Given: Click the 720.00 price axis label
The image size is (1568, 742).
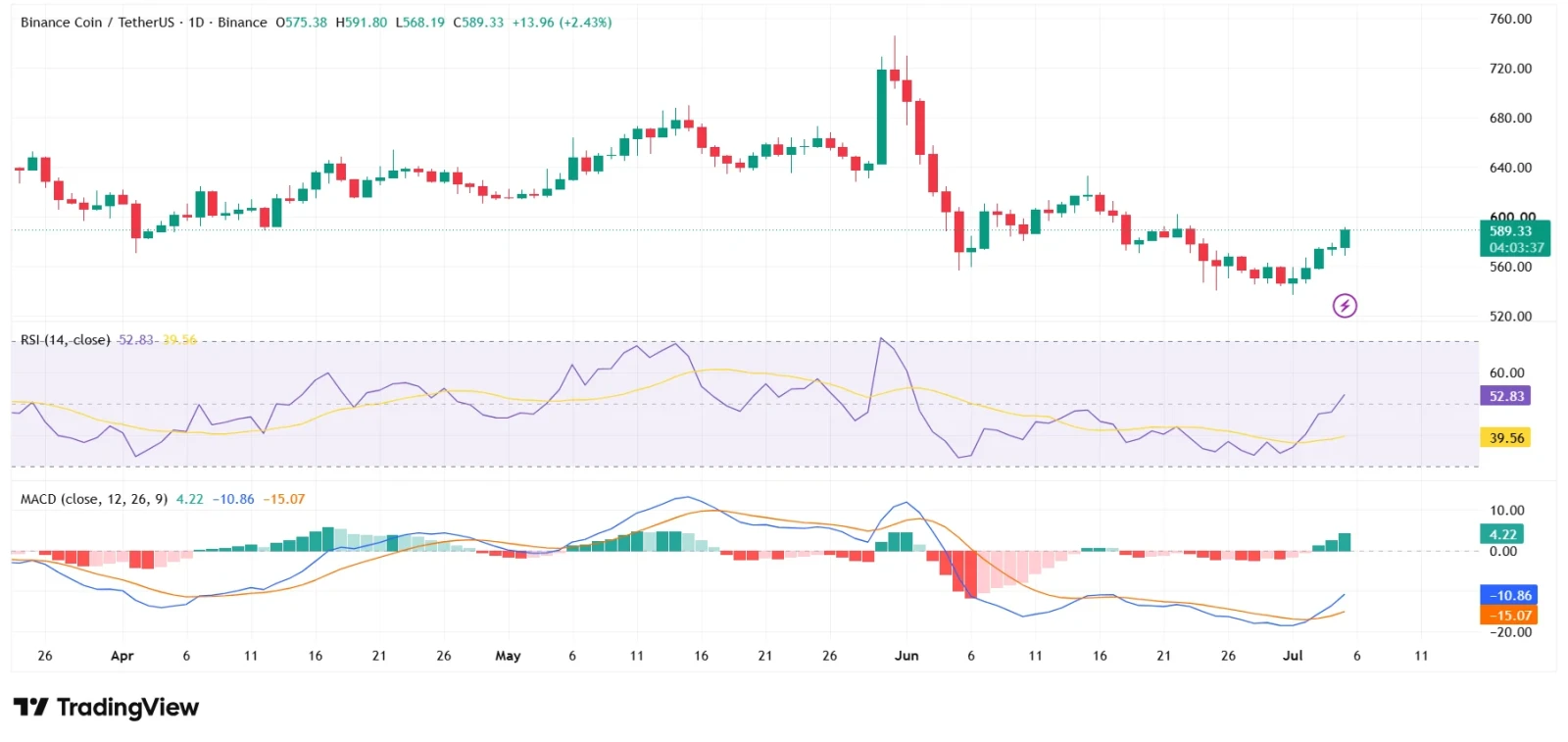Looking at the screenshot, I should point(1510,69).
